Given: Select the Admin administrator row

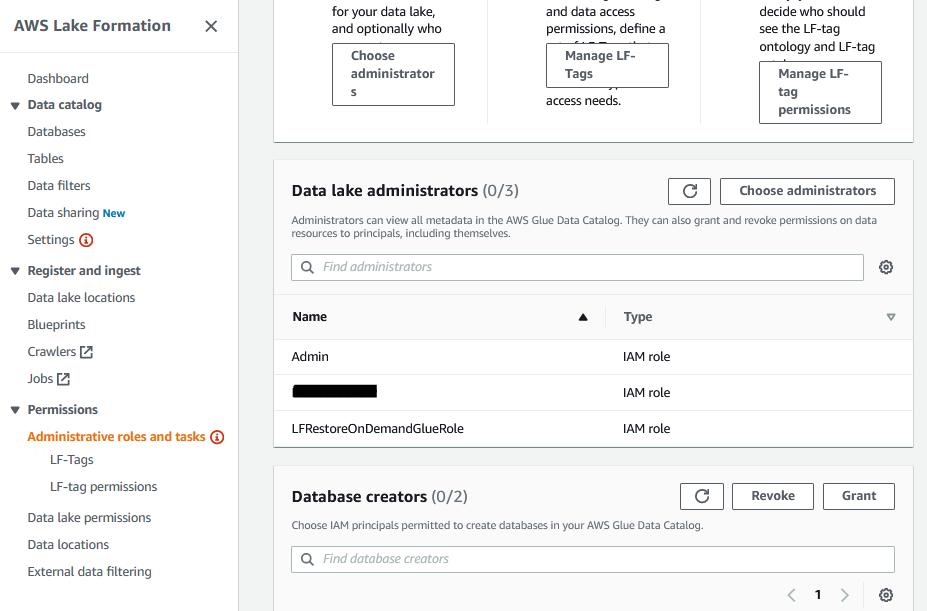Looking at the screenshot, I should pos(594,357).
